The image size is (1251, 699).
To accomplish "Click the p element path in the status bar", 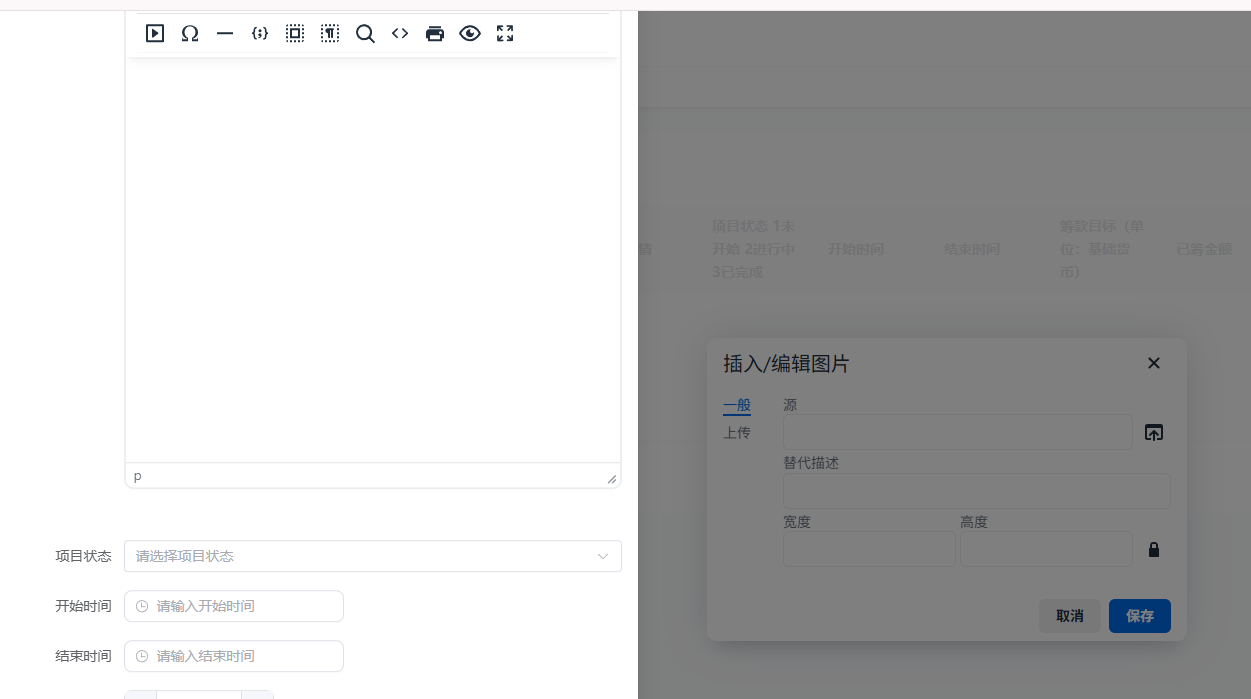I will (x=137, y=476).
